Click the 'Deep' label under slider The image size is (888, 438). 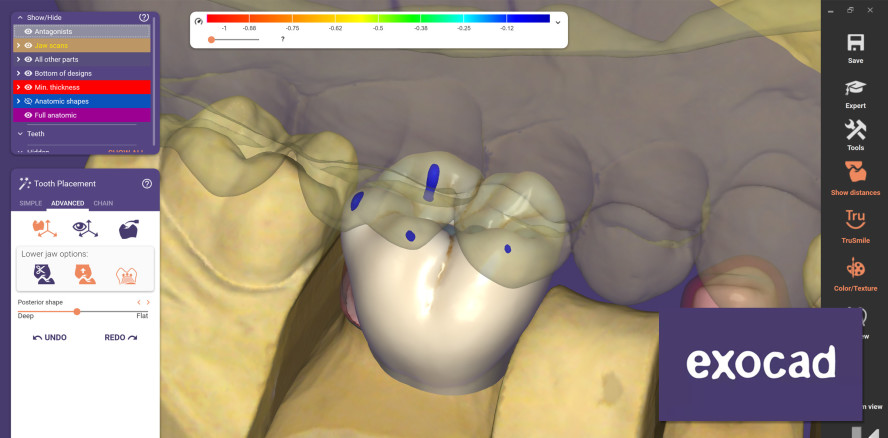coord(25,316)
